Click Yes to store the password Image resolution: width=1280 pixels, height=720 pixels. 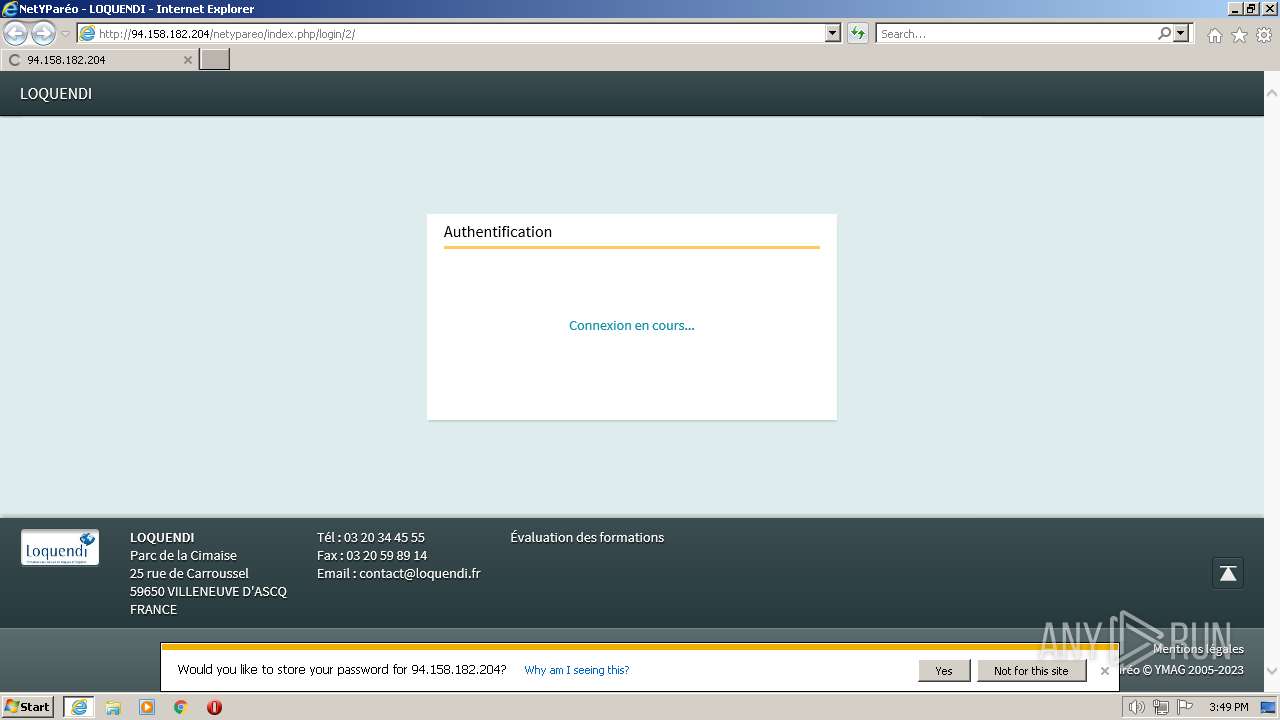944,671
